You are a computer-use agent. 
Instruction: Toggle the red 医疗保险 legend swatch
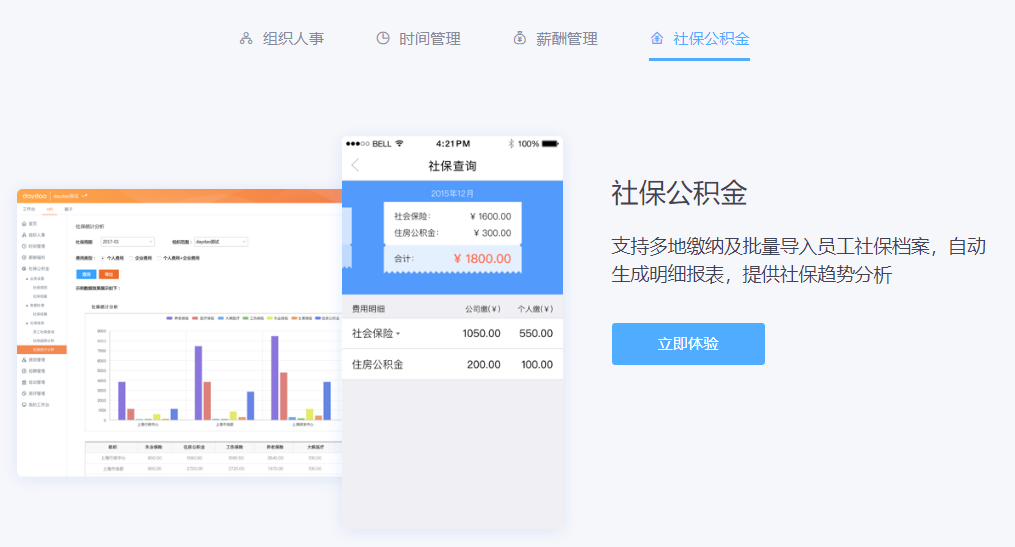click(195, 318)
